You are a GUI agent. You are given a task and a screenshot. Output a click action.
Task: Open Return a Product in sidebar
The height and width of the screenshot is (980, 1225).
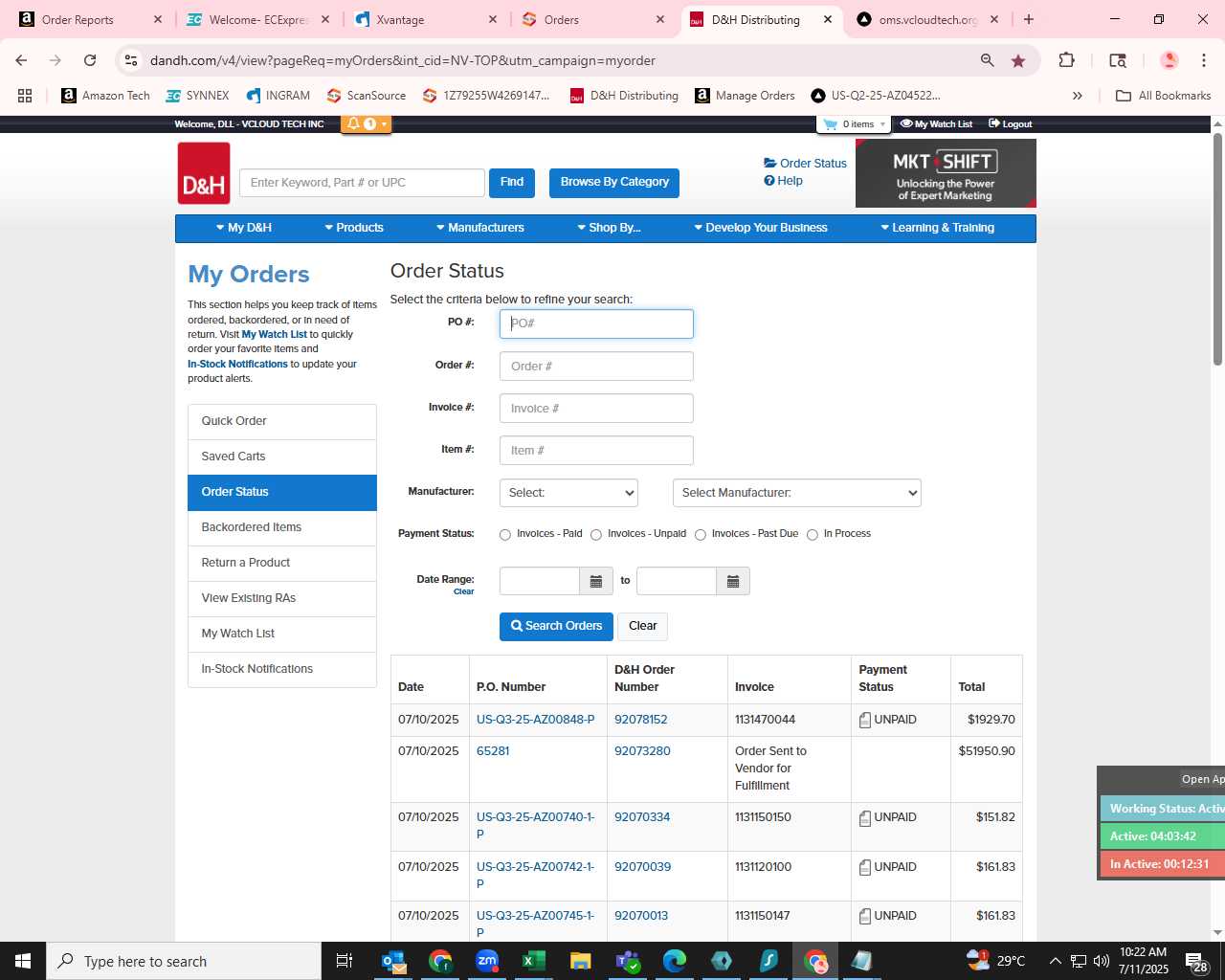coord(282,564)
